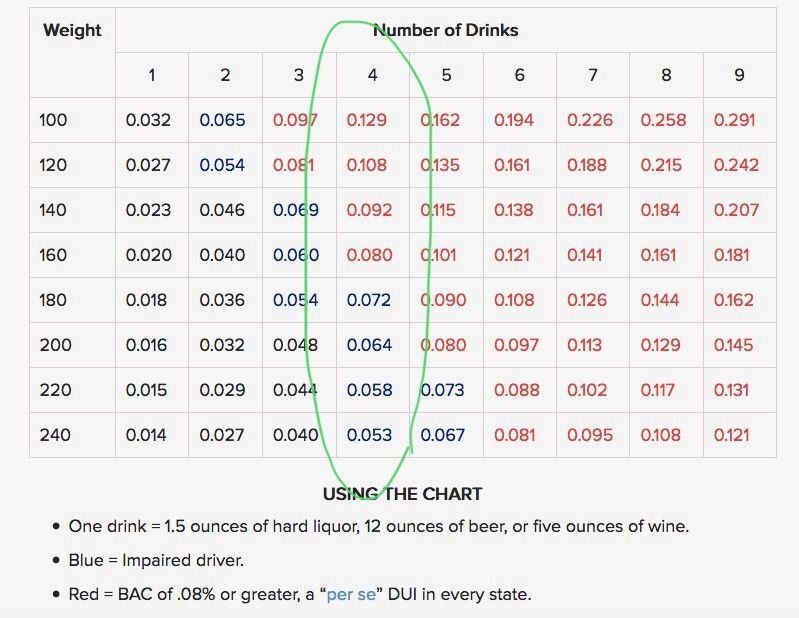Click the 140 weight row label
The image size is (799, 618).
pyautogui.click(x=52, y=210)
